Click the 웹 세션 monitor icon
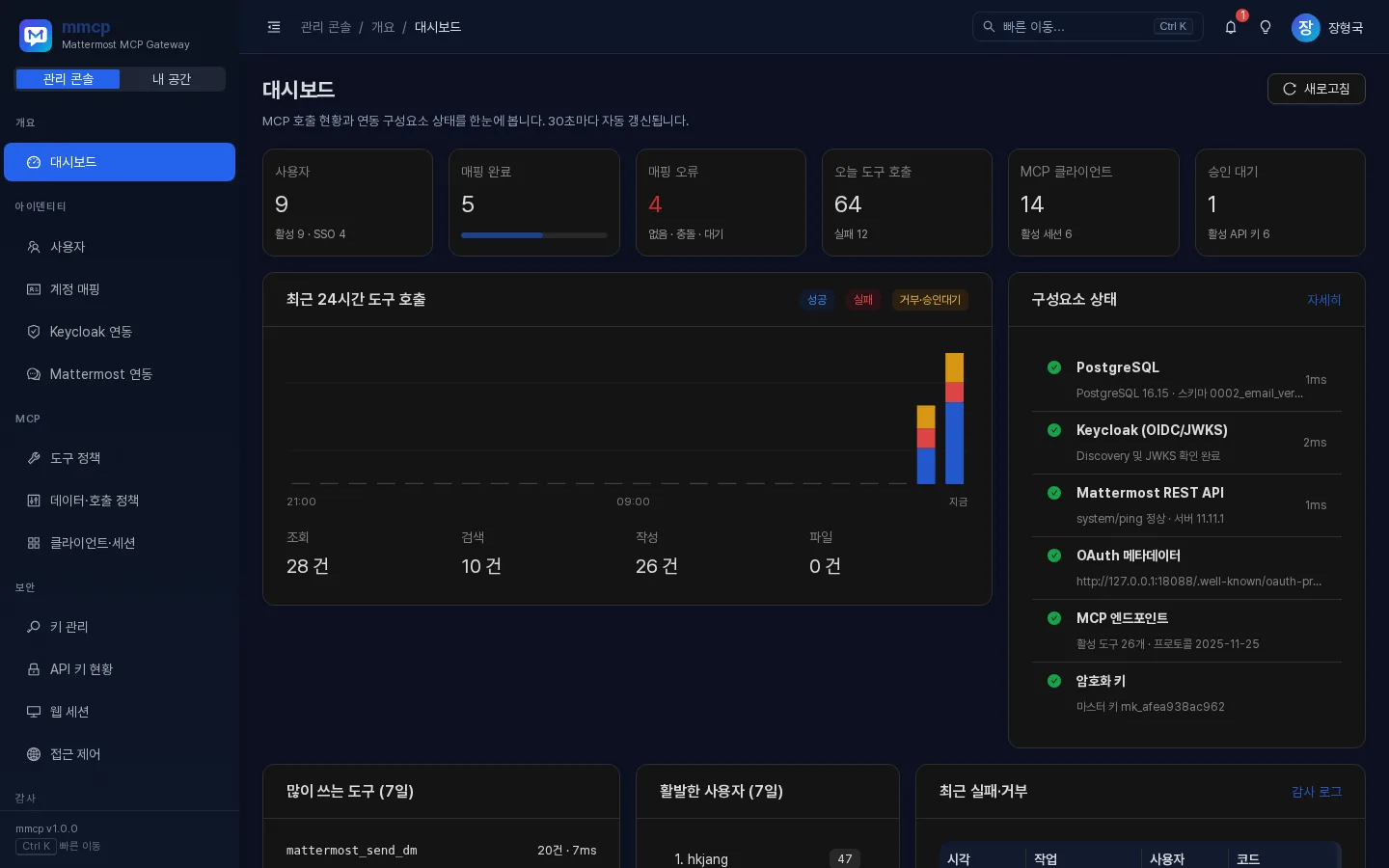This screenshot has width=1389, height=868. tap(34, 712)
